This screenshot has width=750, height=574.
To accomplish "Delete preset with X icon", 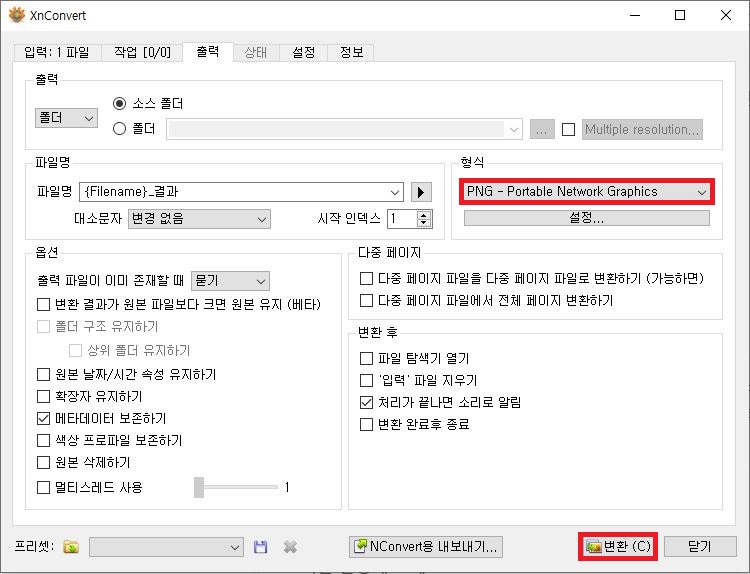I will pyautogui.click(x=290, y=546).
